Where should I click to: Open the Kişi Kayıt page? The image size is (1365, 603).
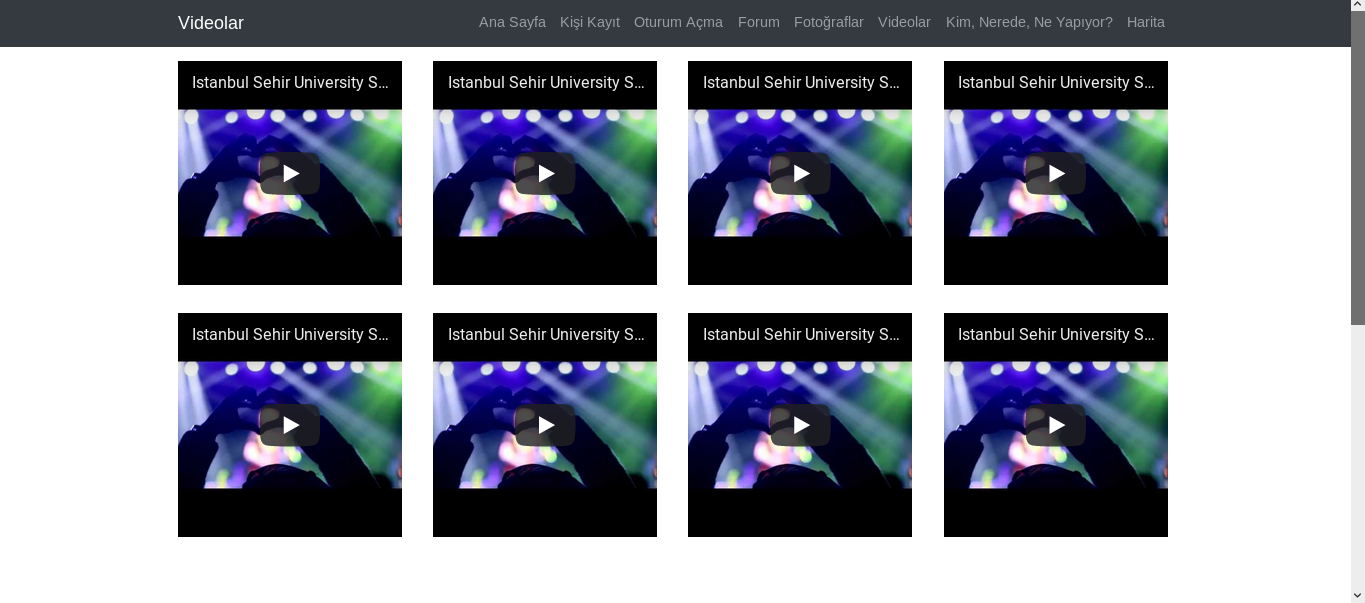(x=590, y=22)
